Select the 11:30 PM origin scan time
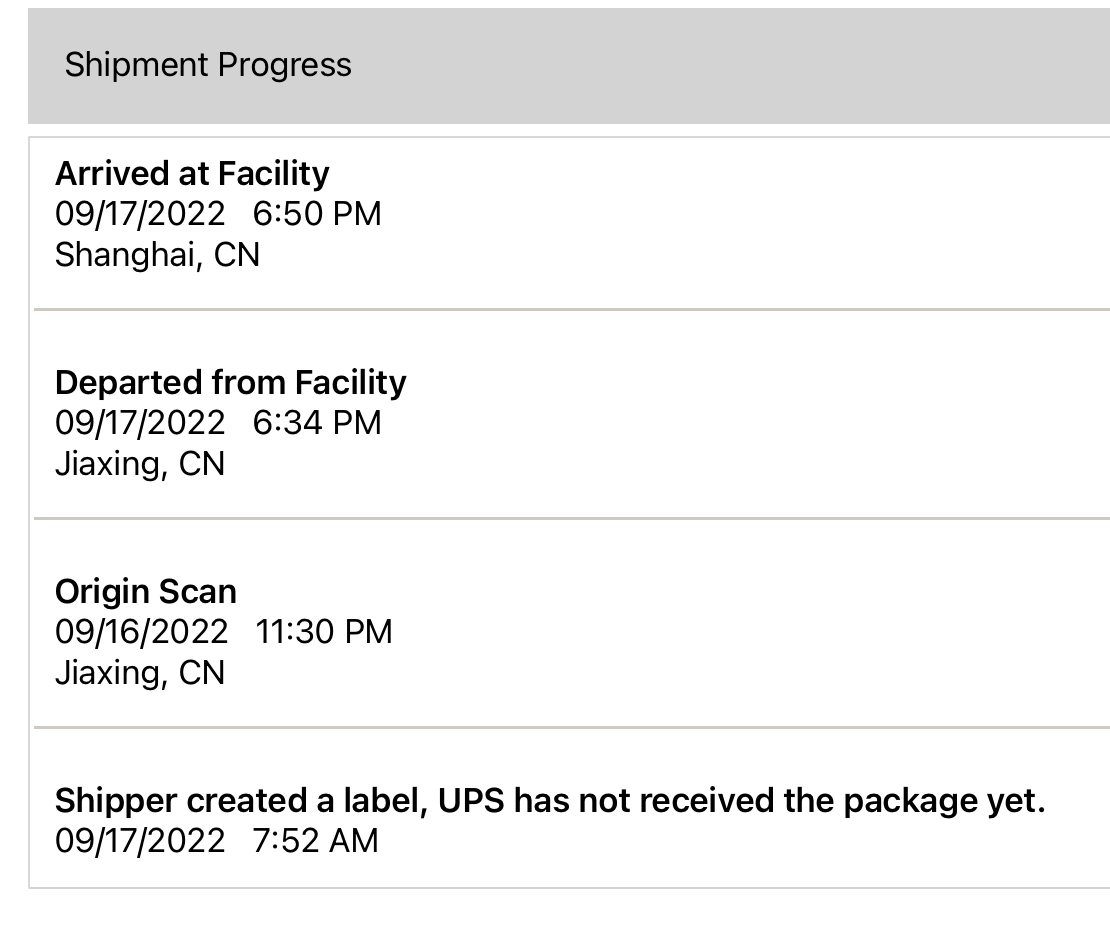This screenshot has width=1110, height=937. (x=324, y=632)
